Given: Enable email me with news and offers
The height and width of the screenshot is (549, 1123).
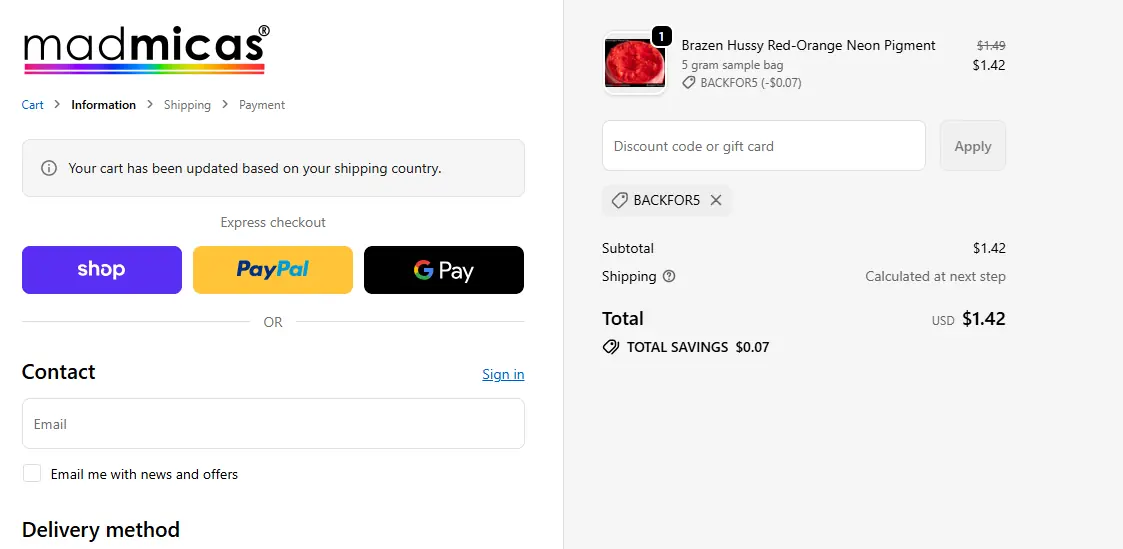Looking at the screenshot, I should click(32, 473).
